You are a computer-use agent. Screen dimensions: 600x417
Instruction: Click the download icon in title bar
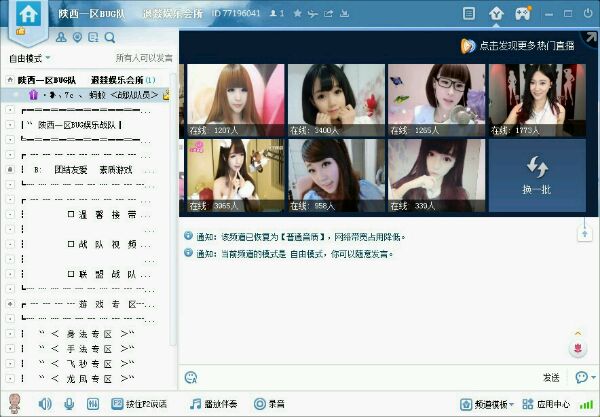pyautogui.click(x=344, y=13)
